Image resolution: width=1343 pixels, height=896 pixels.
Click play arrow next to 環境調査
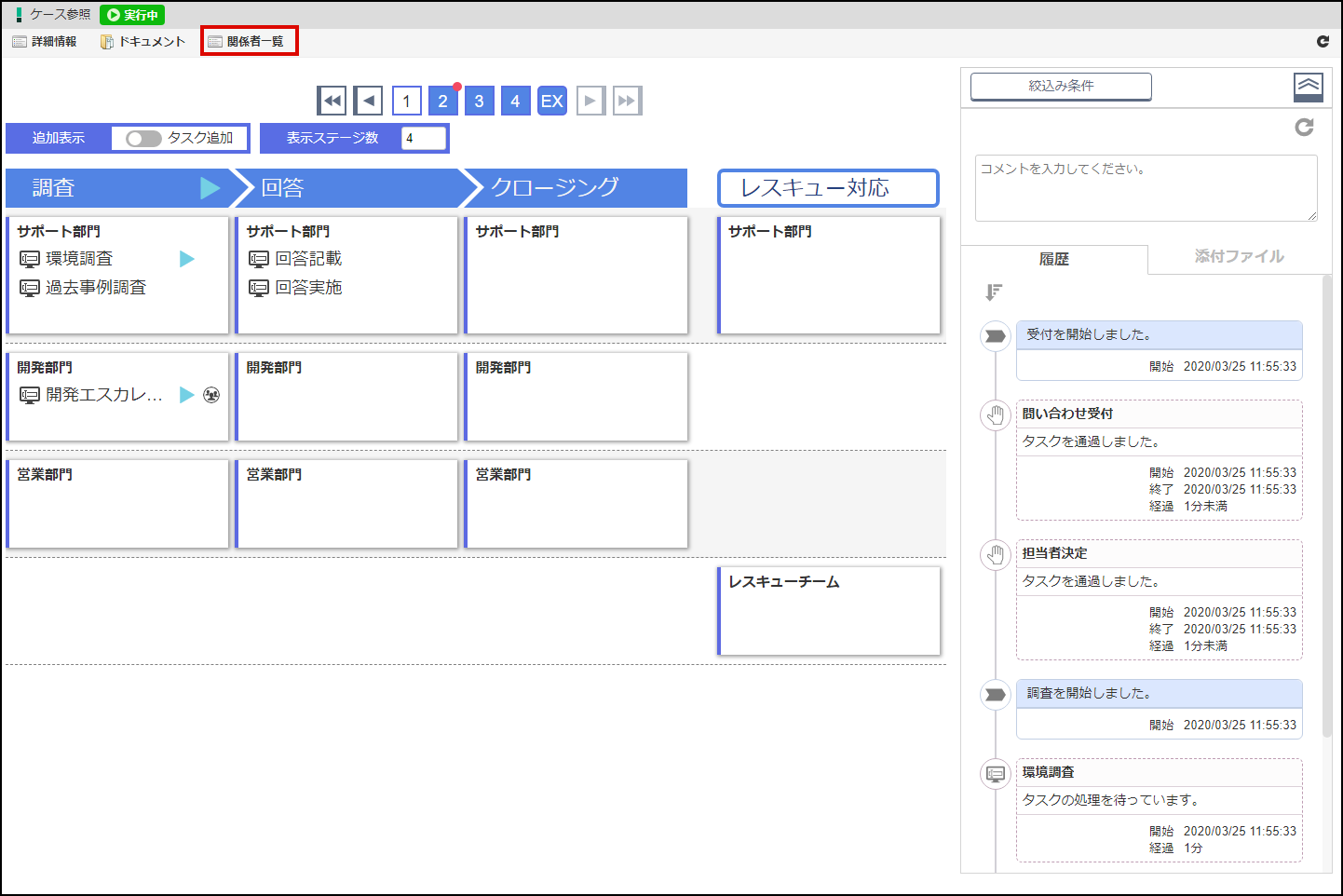click(187, 259)
